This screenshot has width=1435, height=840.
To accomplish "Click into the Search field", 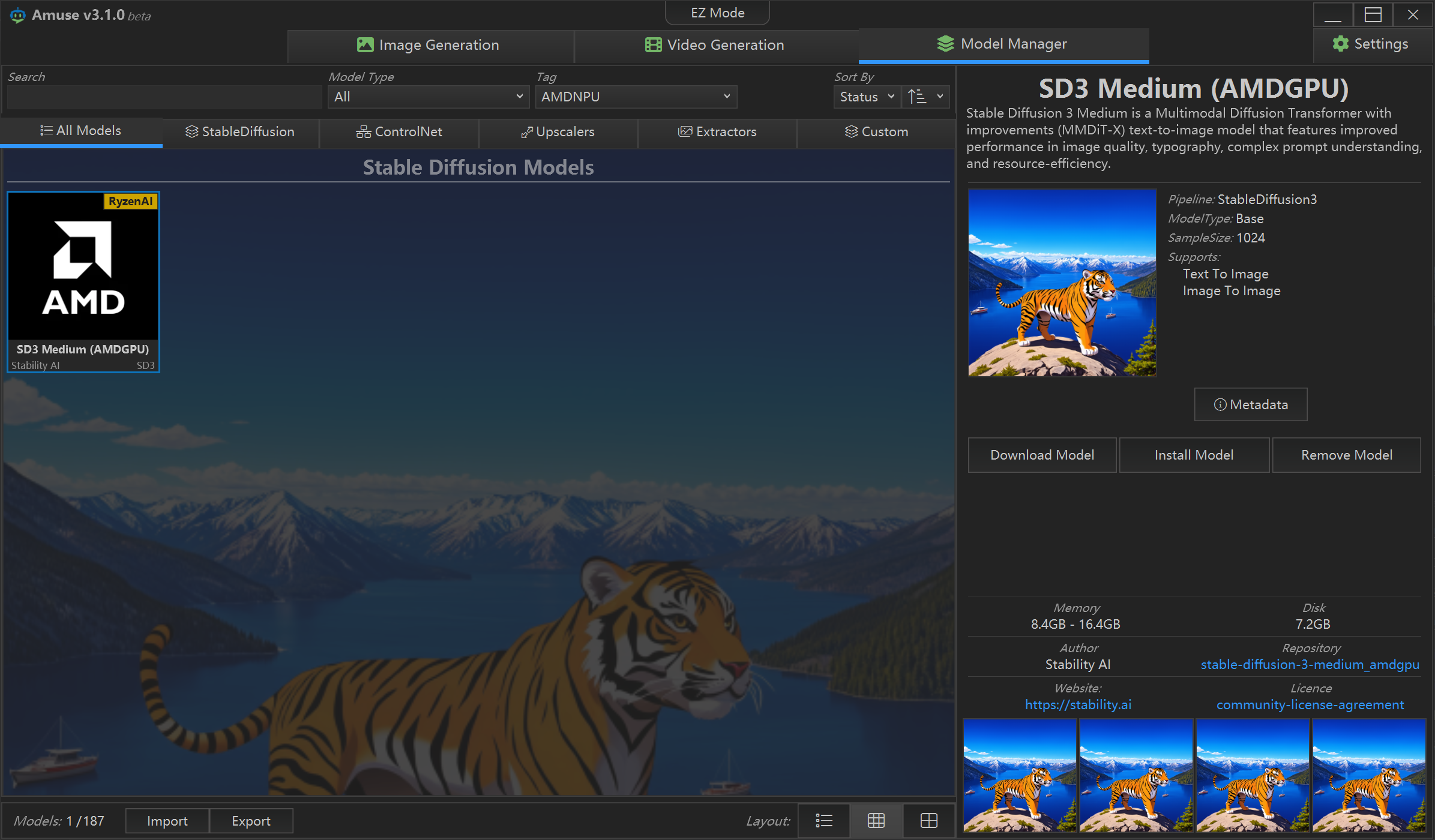I will coord(164,97).
